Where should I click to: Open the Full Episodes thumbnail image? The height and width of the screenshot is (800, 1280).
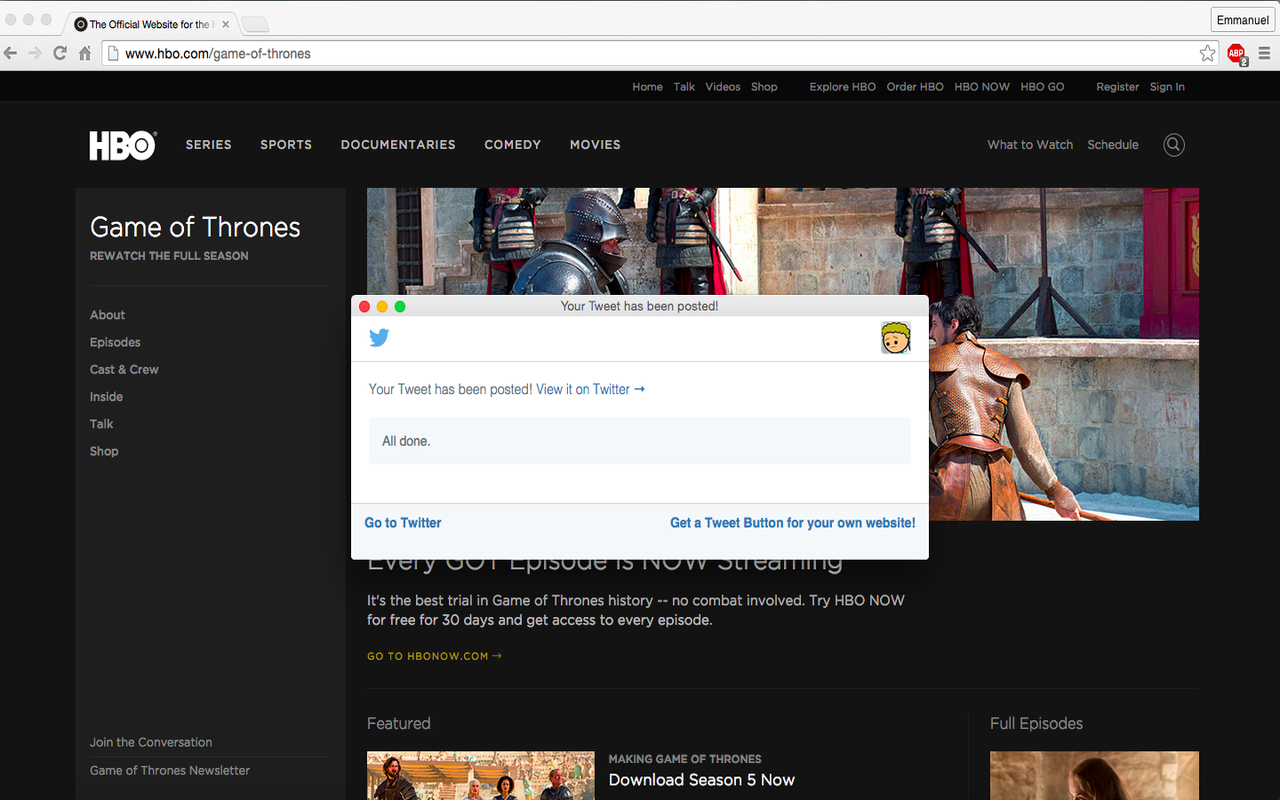coord(1094,776)
